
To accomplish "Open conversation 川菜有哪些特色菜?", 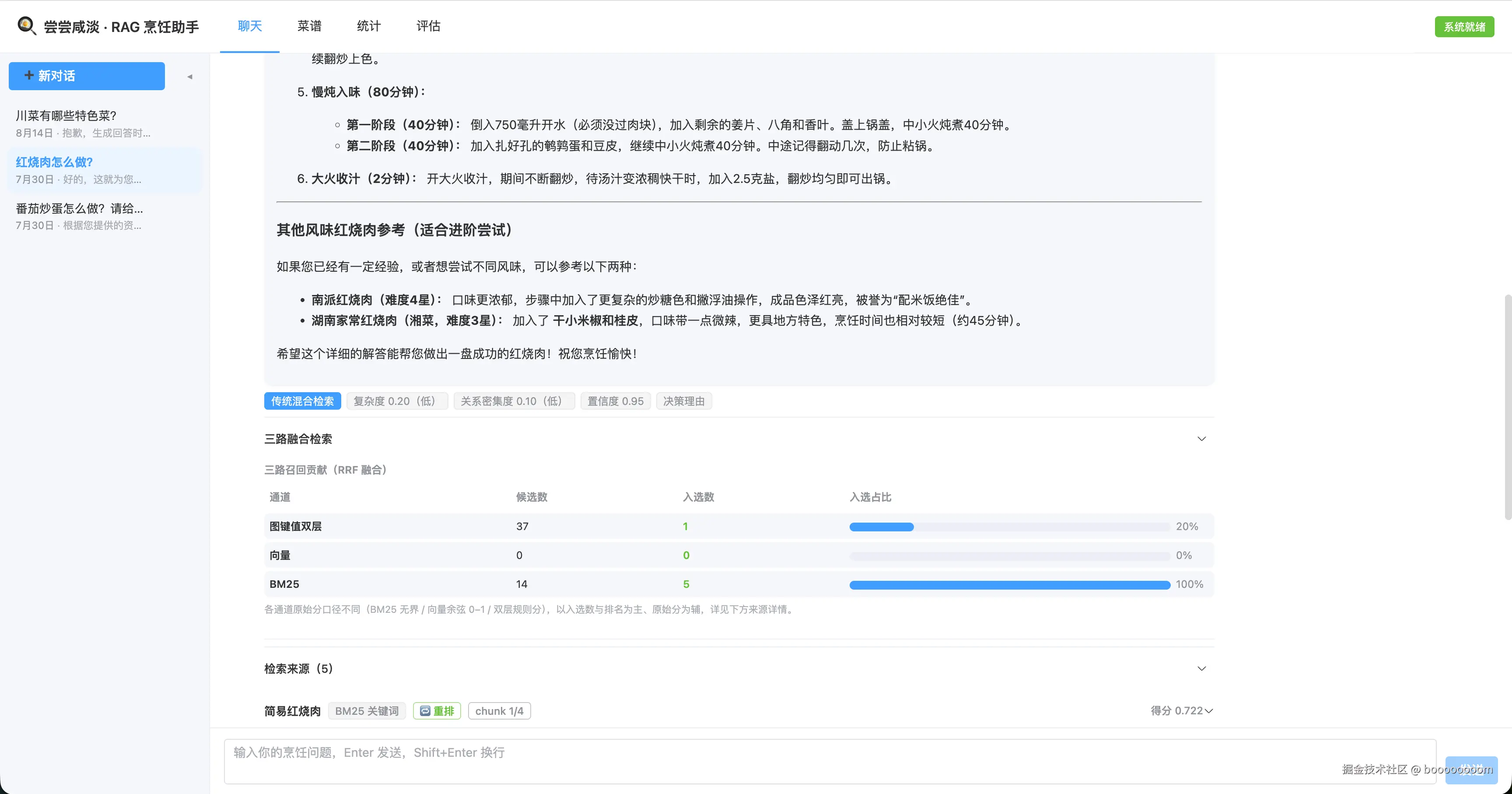I will (x=105, y=123).
